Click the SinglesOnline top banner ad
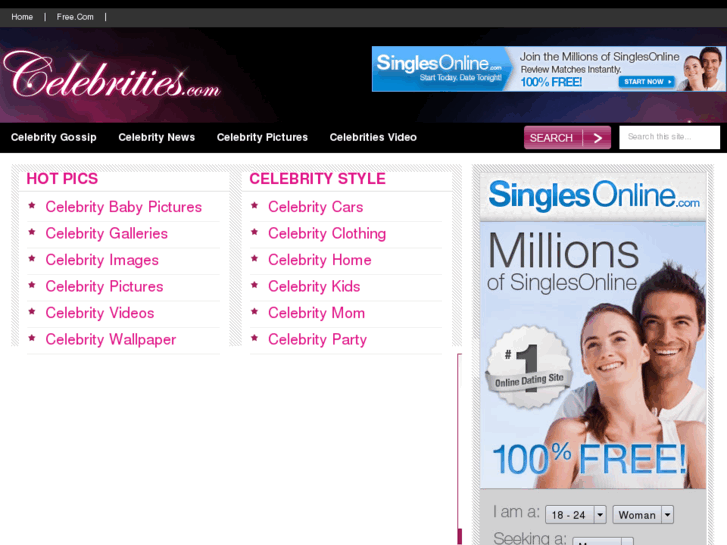The width and height of the screenshot is (727, 545). 548,69
